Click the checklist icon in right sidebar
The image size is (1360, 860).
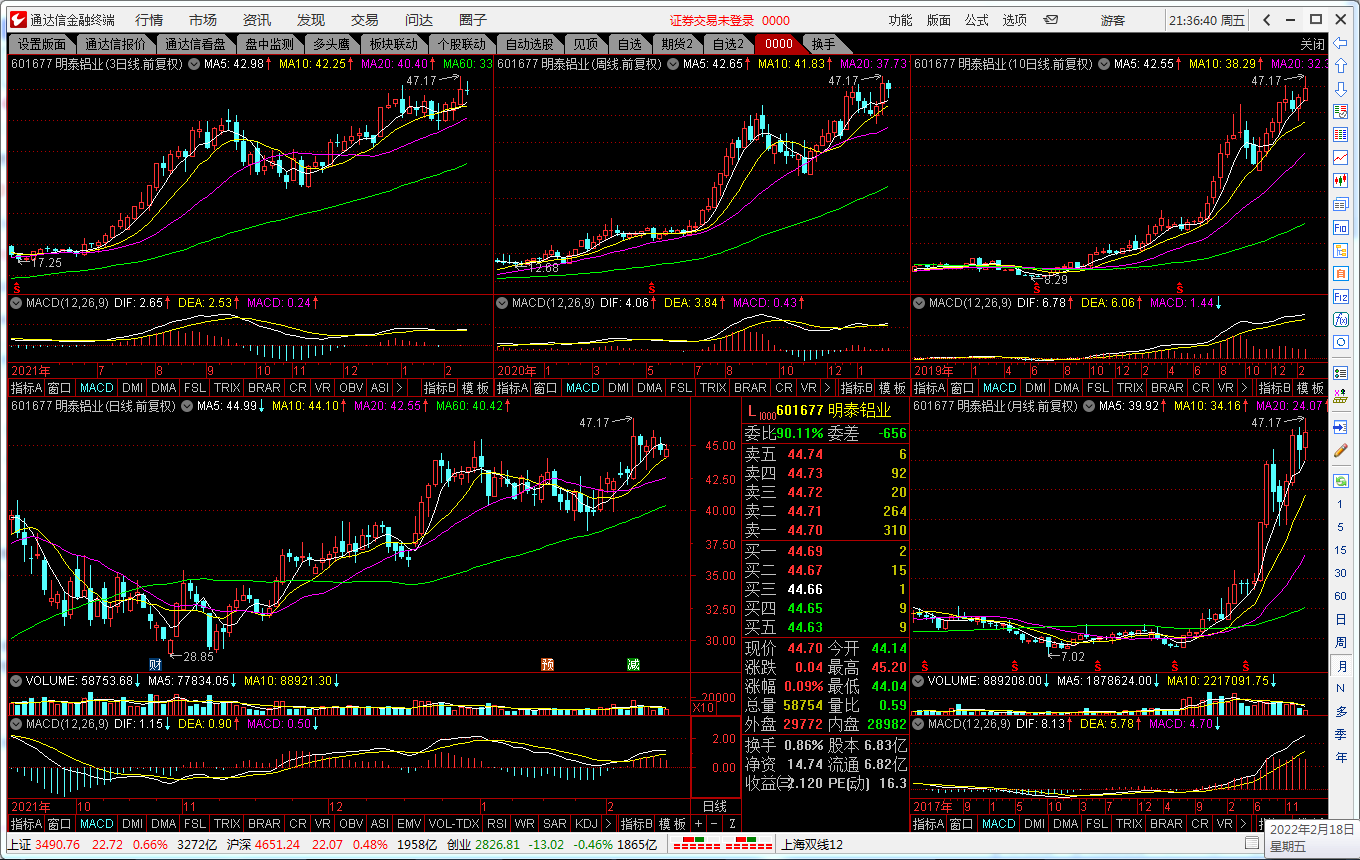[x=1341, y=373]
